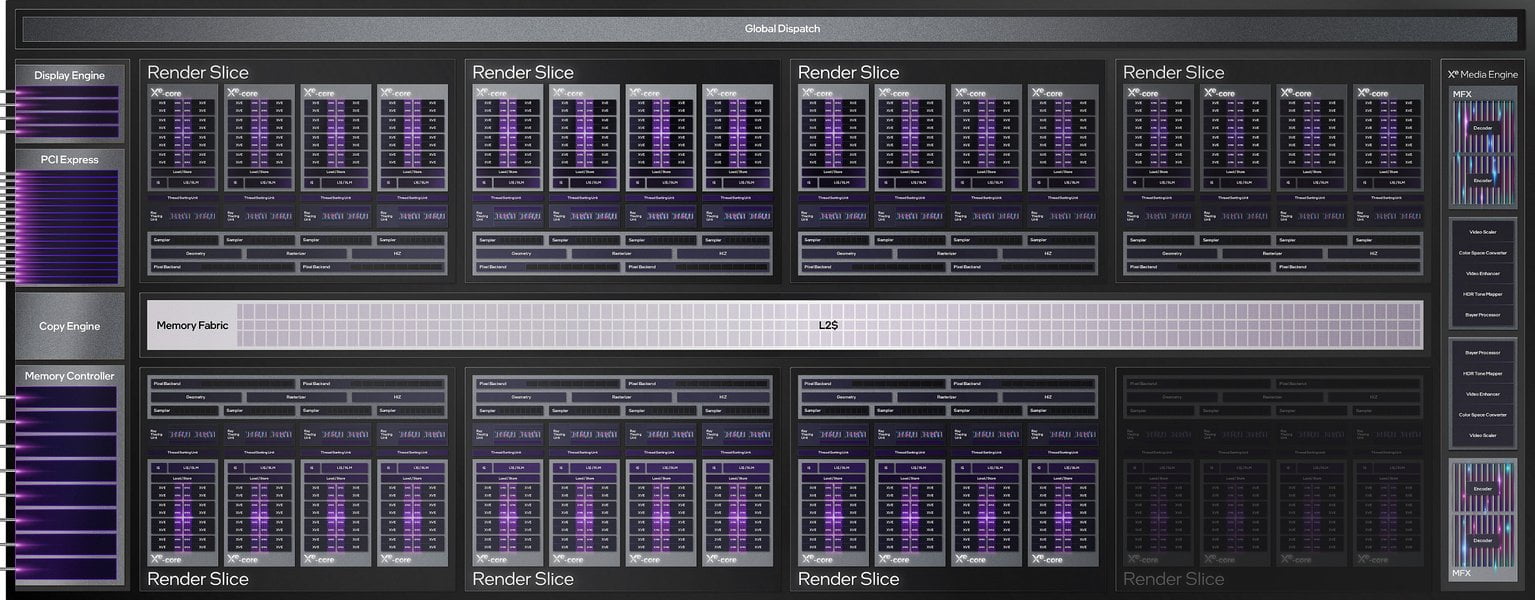This screenshot has height=600, width=1535.
Task: Select the dimmed disabled Render Slice label
Action: (x=1173, y=579)
